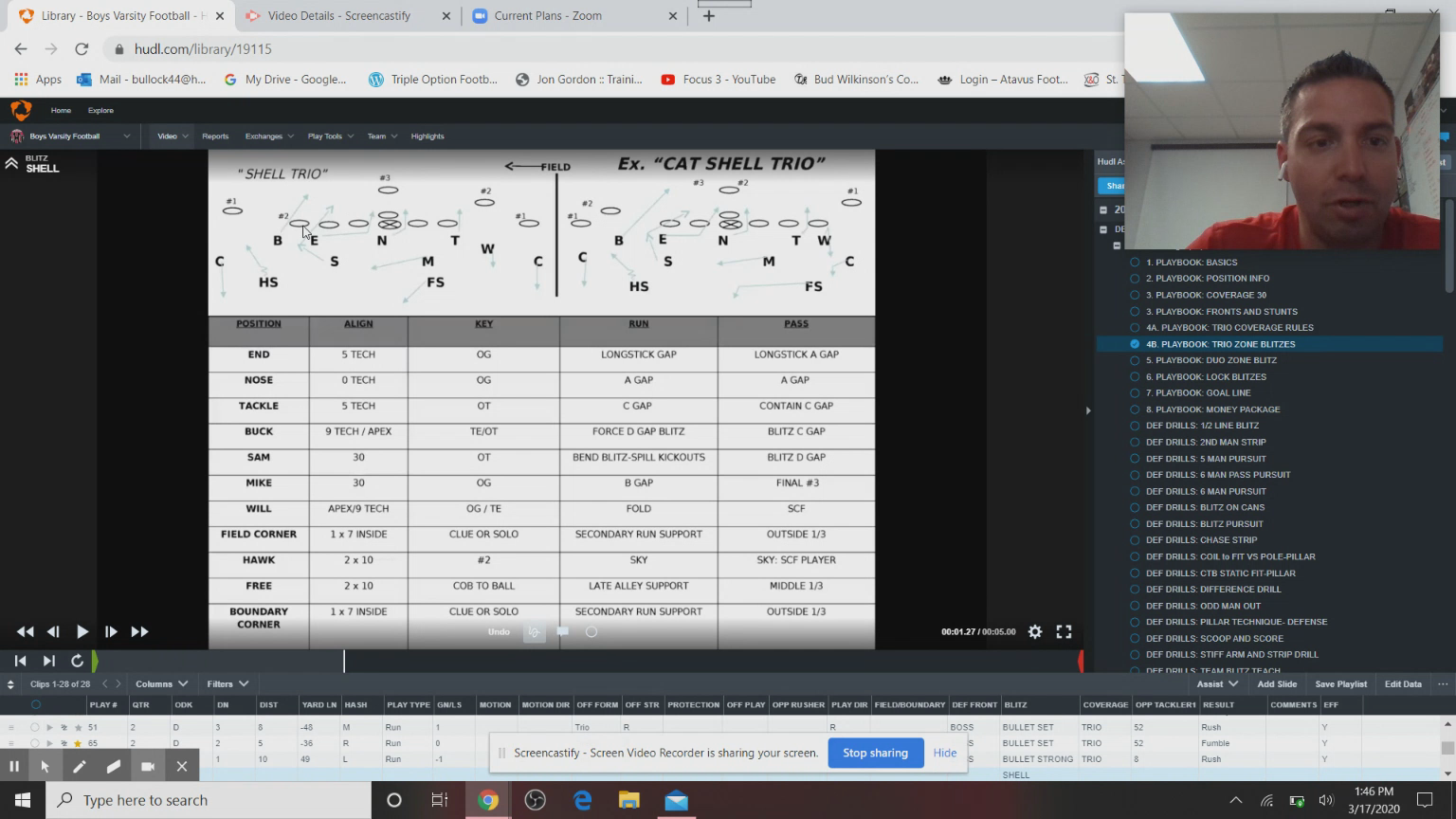Go to Home in Hudl nav

click(61, 110)
